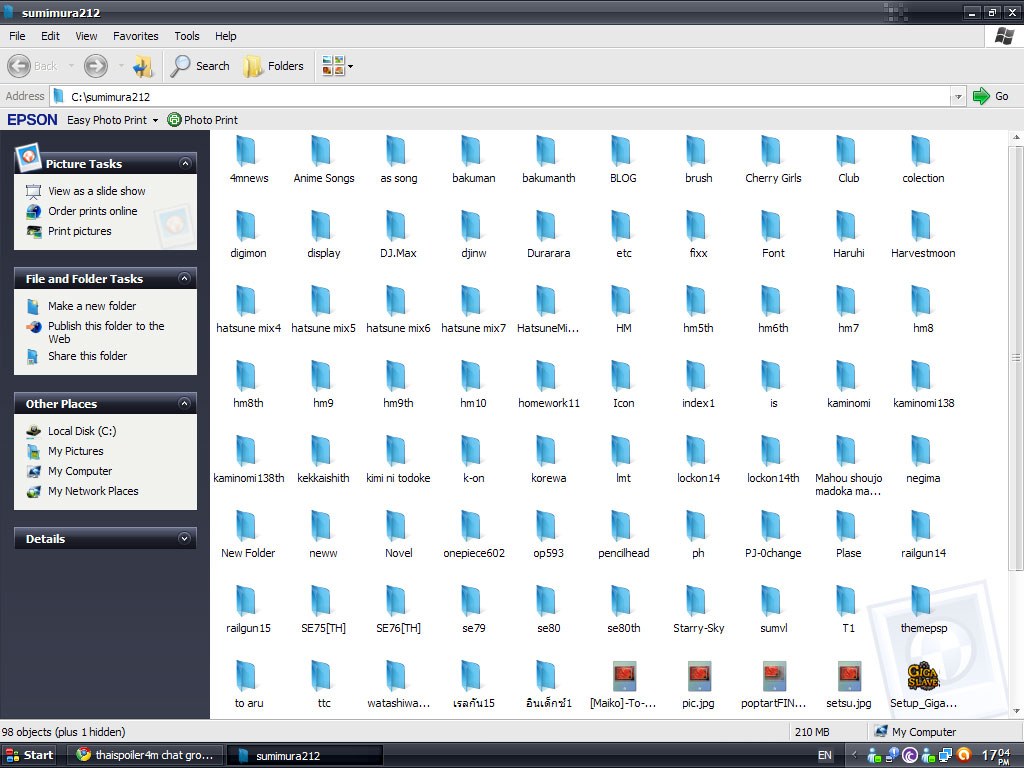Screen dimensions: 1024x768
Task: Select the DJ.Max folder
Action: 398,236
